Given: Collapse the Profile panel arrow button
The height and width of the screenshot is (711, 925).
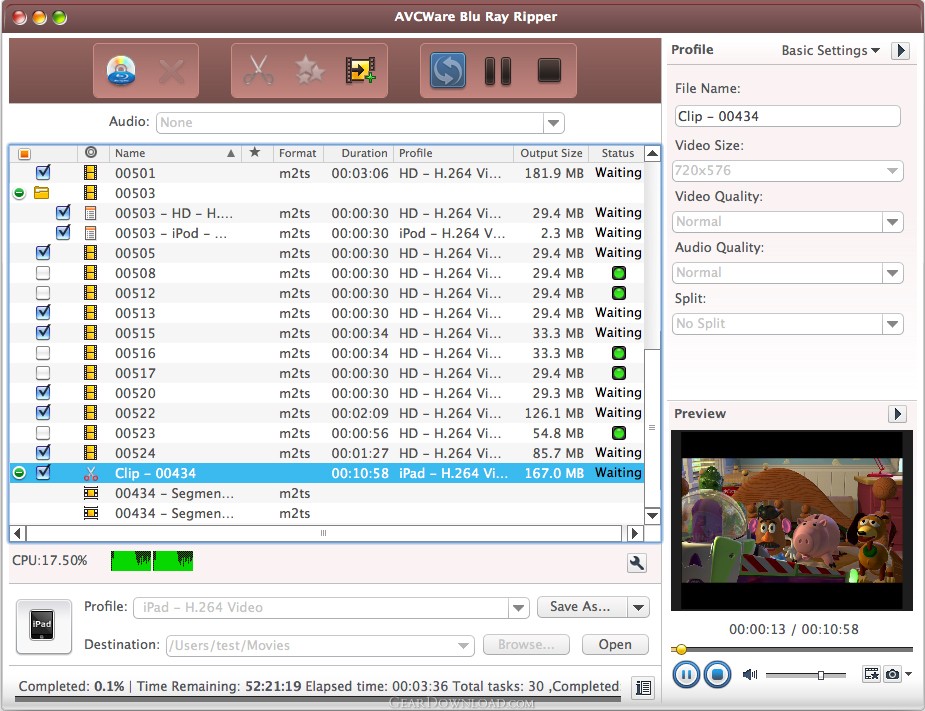Looking at the screenshot, I should (x=900, y=51).
